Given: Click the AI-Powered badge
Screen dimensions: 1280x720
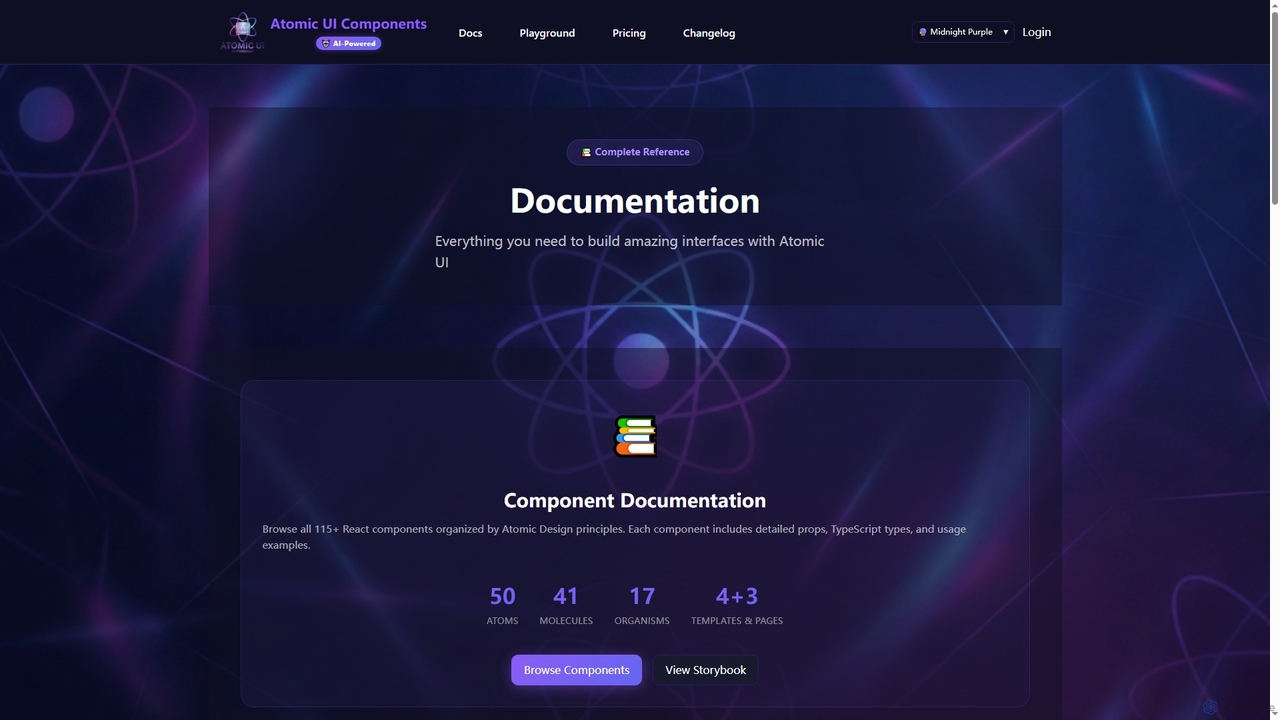Looking at the screenshot, I should [x=349, y=44].
